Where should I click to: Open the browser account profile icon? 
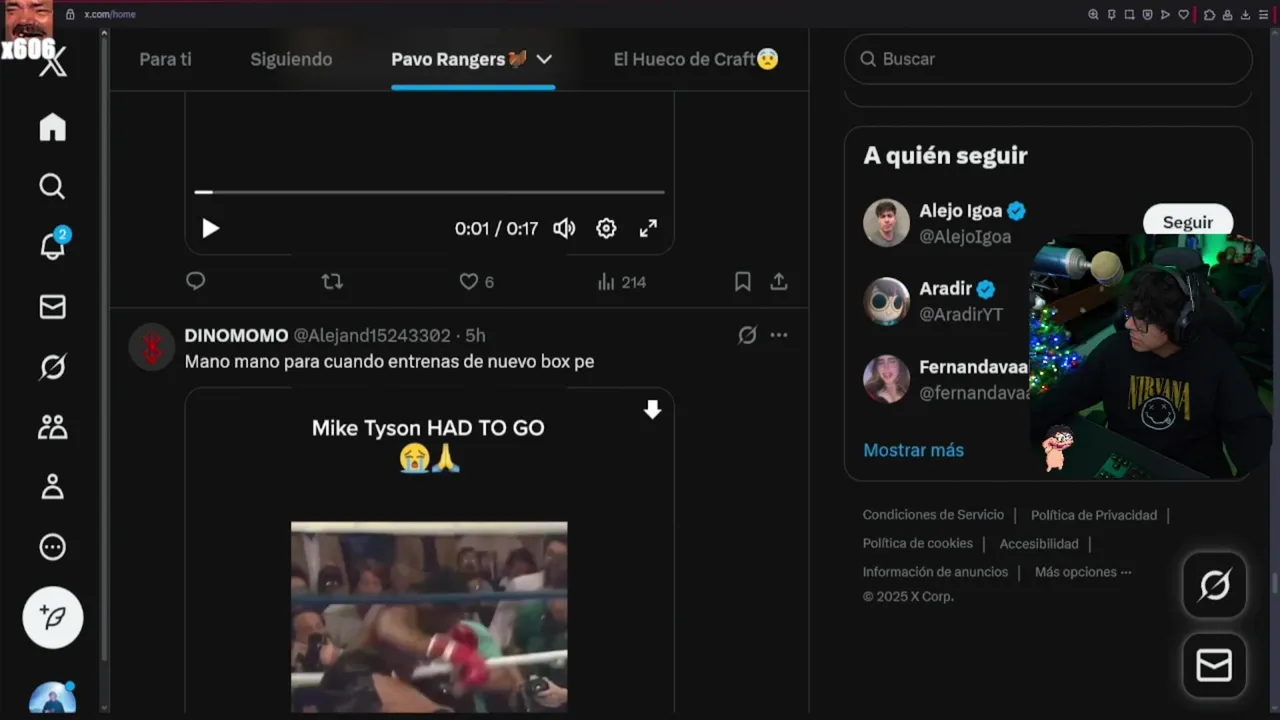pyautogui.click(x=1227, y=15)
